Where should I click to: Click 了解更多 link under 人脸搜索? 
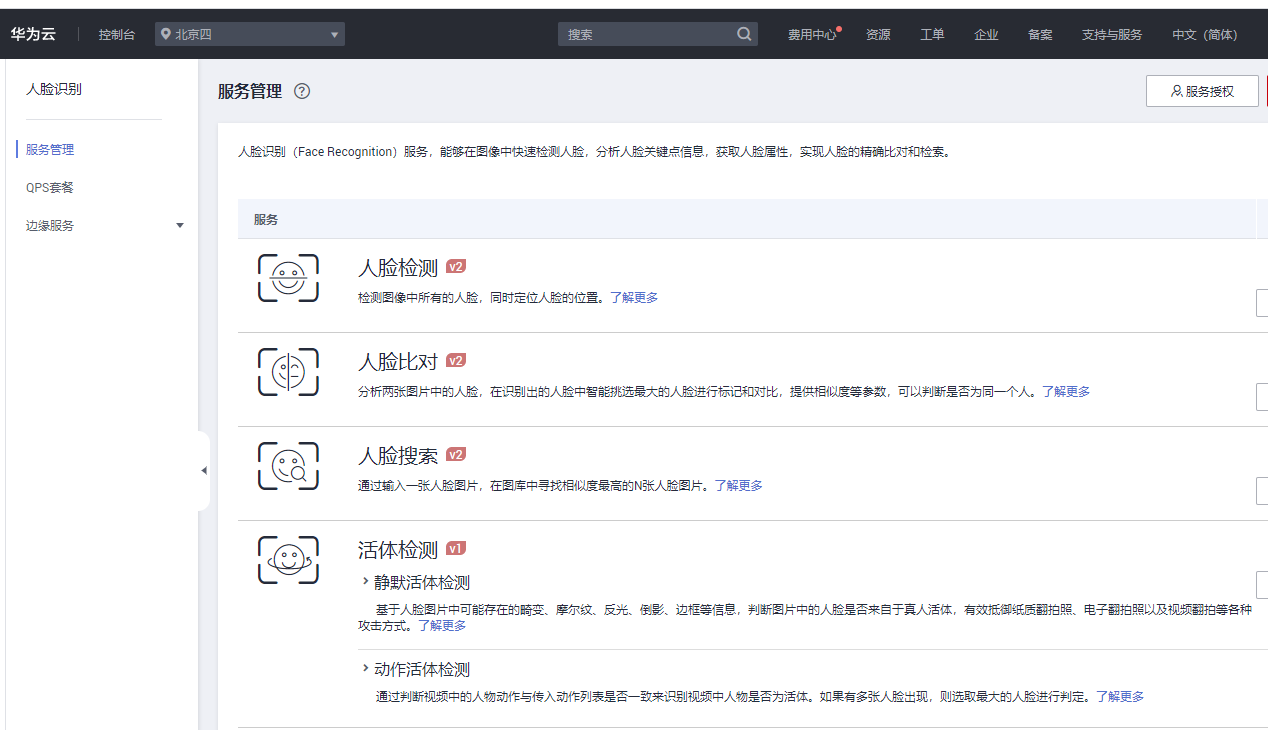(738, 485)
